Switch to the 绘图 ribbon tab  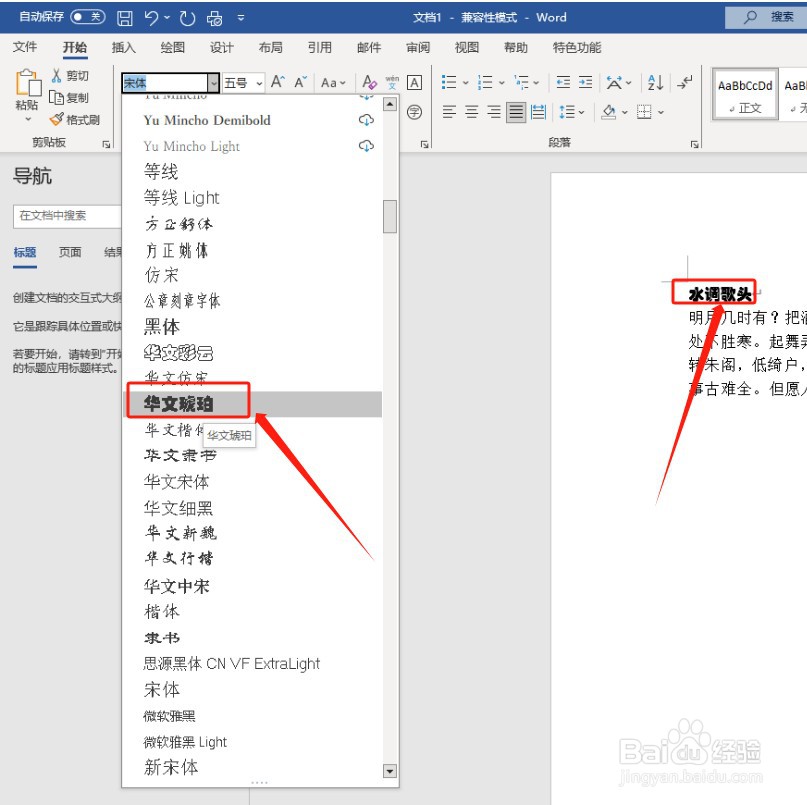(x=172, y=47)
